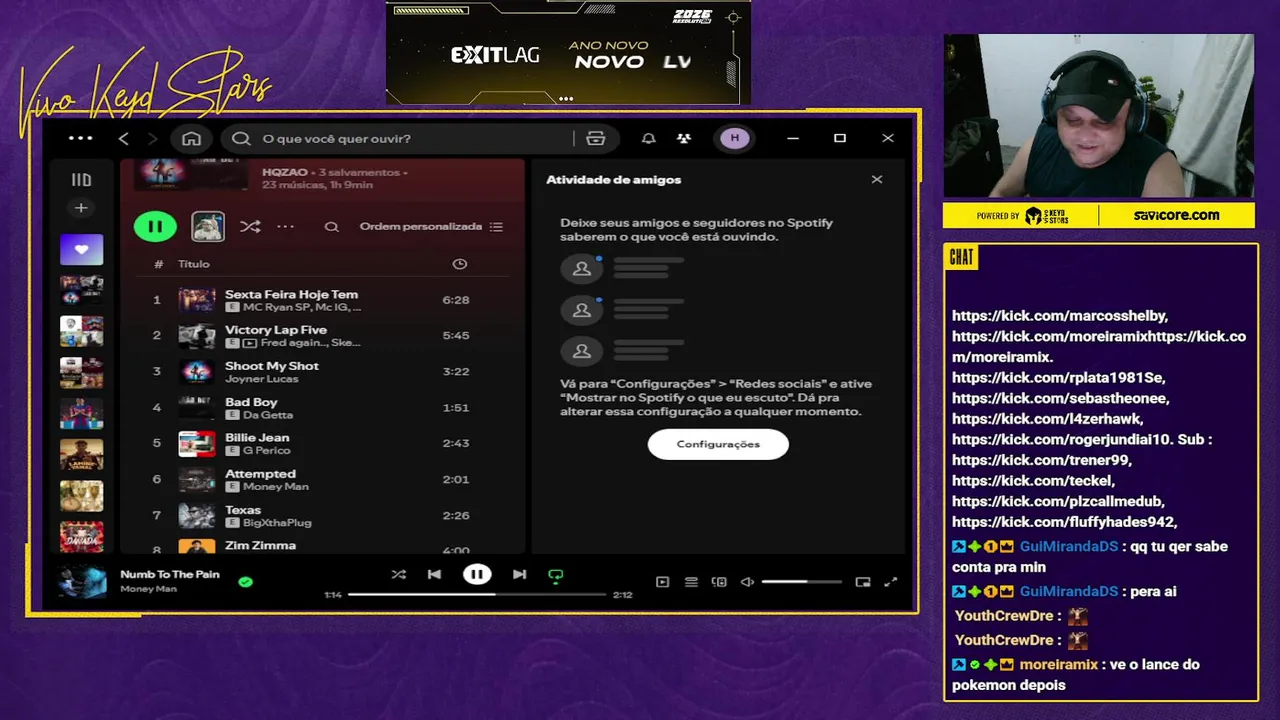Image resolution: width=1280 pixels, height=720 pixels.
Task: Sort by the Título column header
Action: (x=194, y=264)
